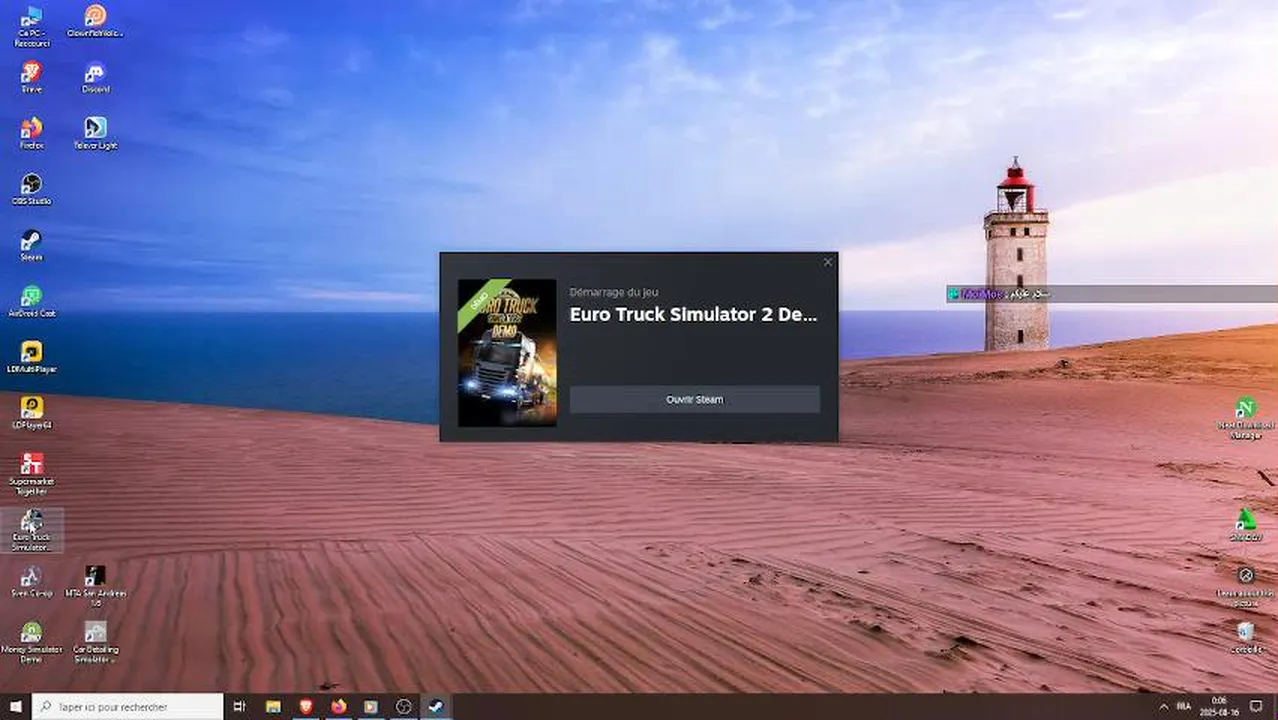
Task: Select the Neat Download Manager desktop icon
Action: point(1245,418)
